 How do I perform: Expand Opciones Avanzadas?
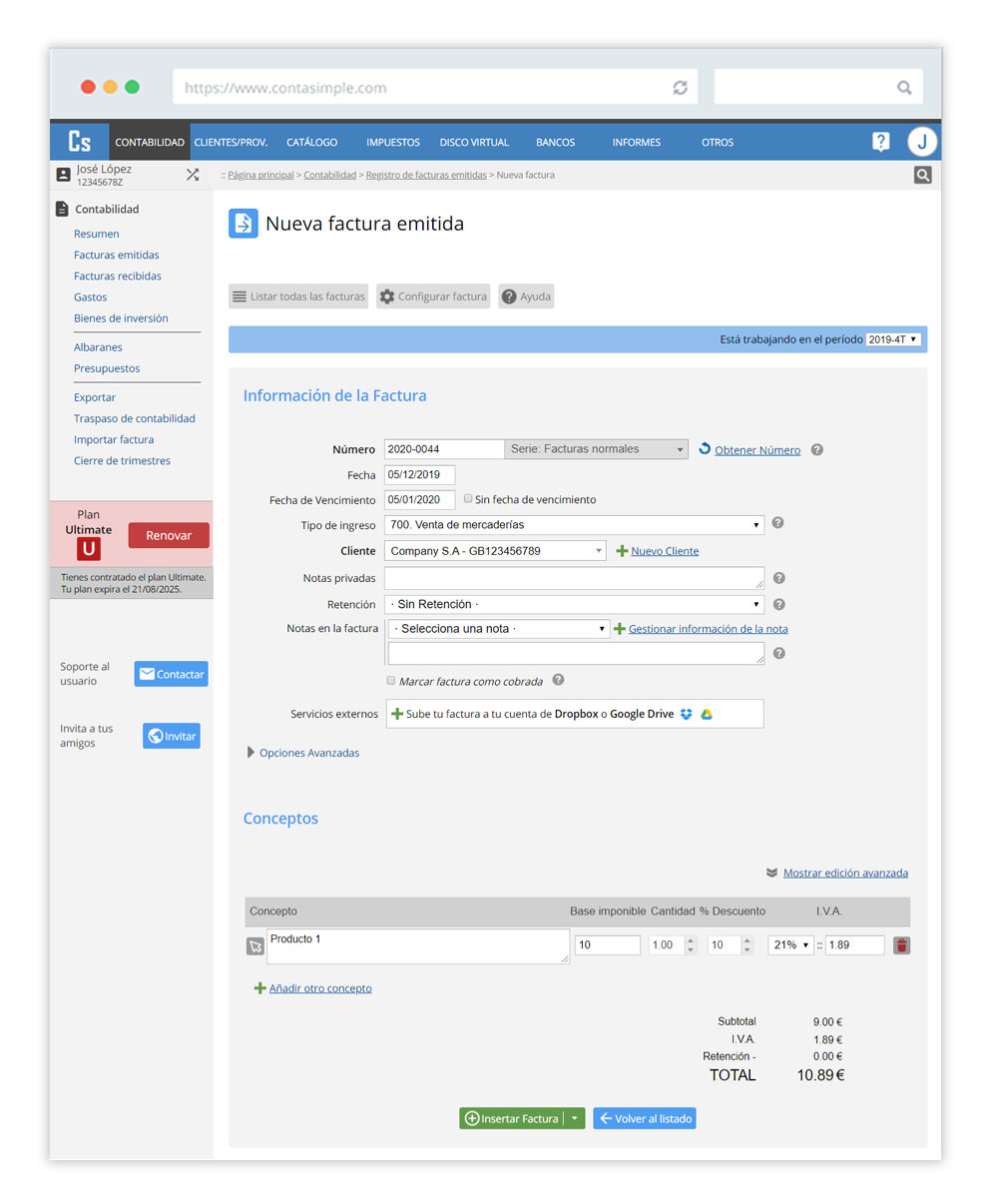(x=303, y=753)
